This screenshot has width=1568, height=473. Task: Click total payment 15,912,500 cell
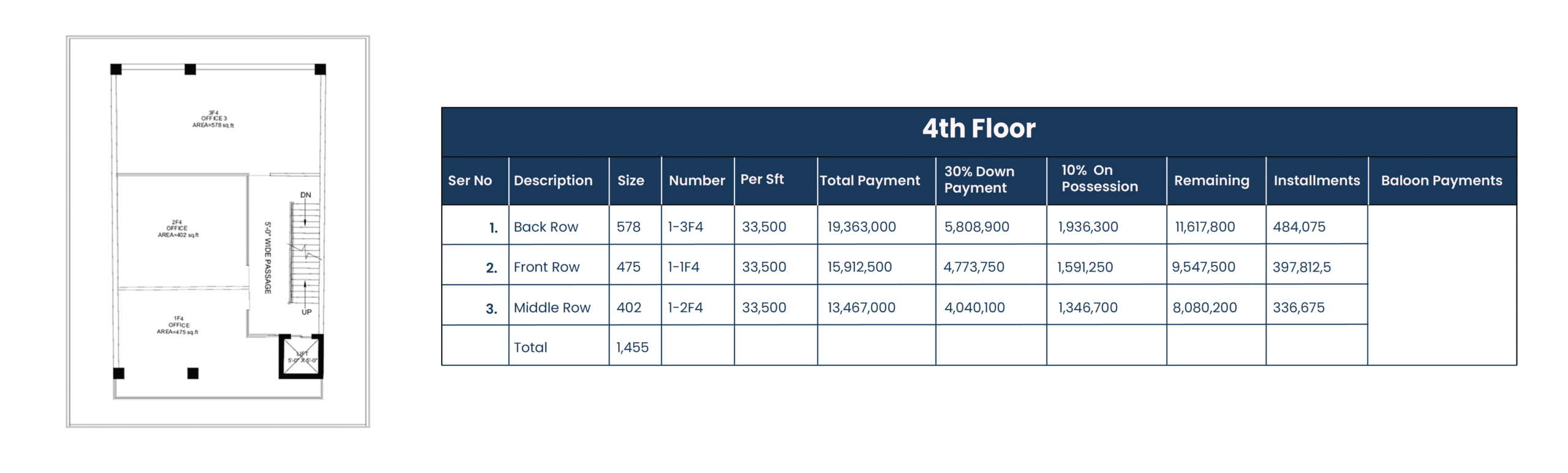[x=859, y=267]
